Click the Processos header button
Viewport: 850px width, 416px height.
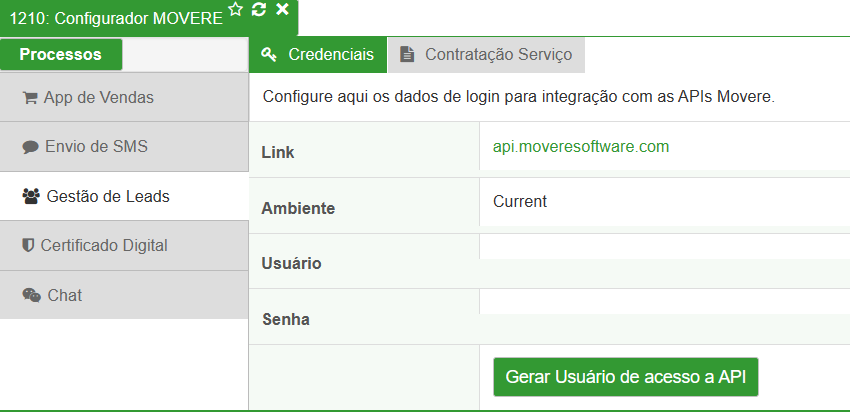pos(61,54)
